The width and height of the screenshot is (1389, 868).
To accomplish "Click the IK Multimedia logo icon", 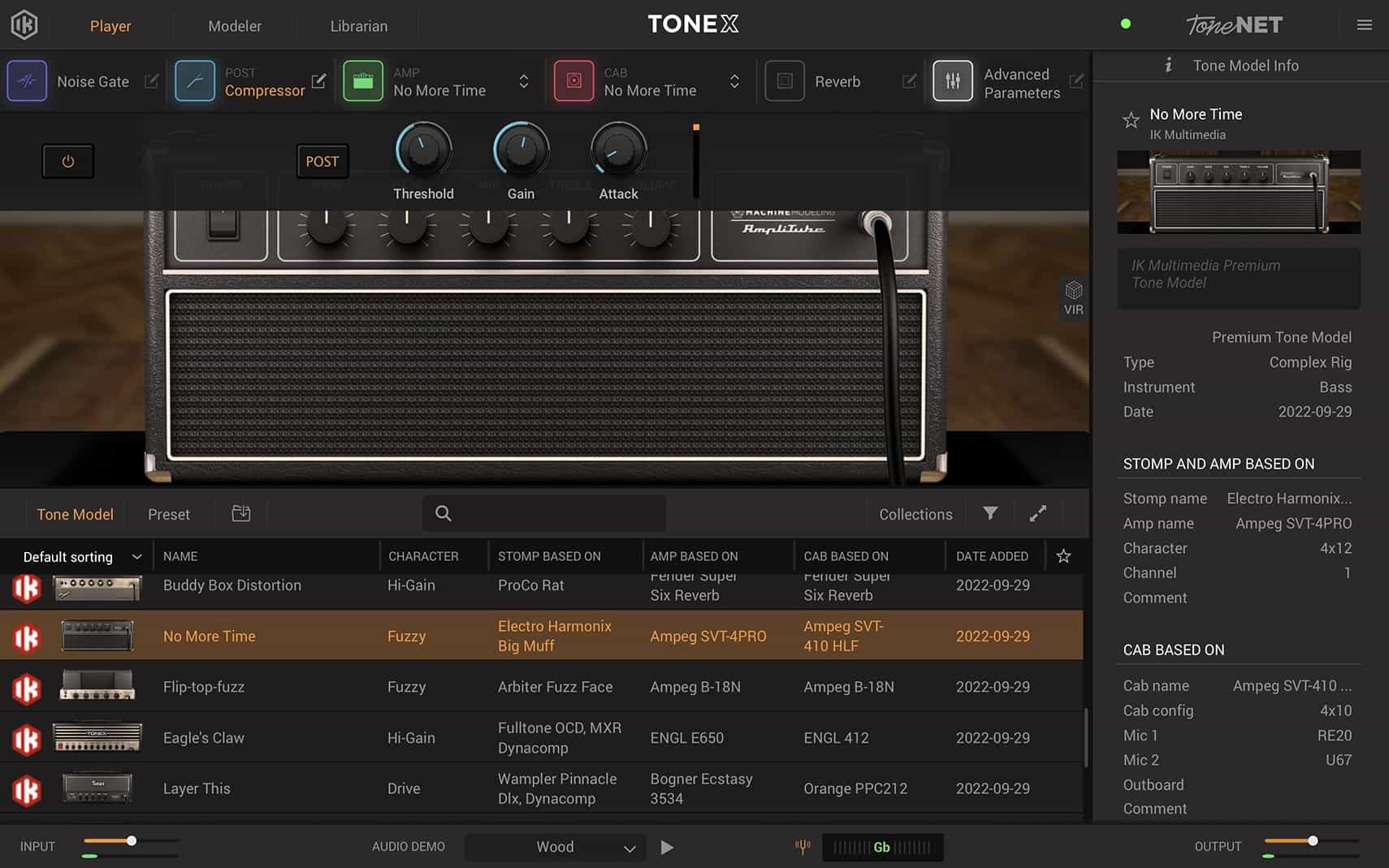I will tap(24, 25).
